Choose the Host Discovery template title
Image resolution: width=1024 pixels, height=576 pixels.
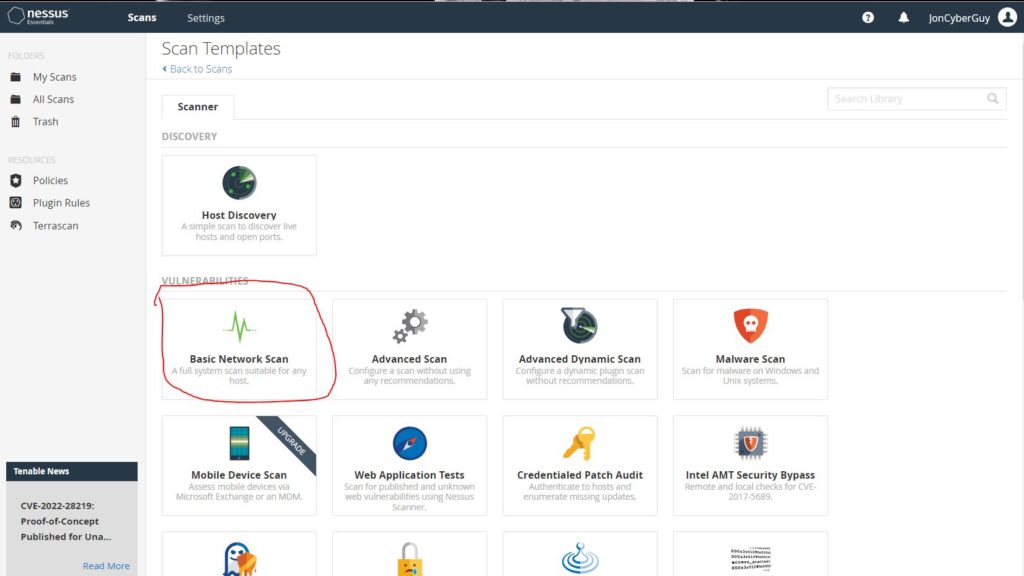tap(239, 215)
